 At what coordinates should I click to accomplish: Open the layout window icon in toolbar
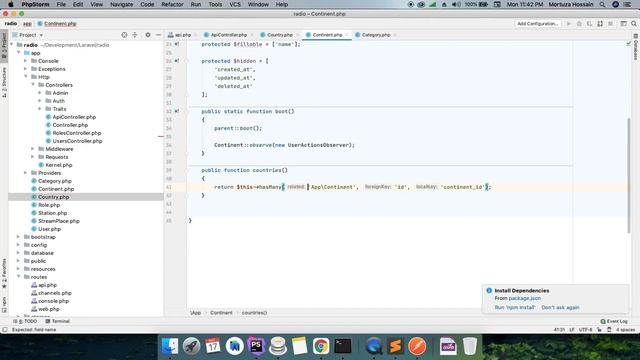tap(623, 24)
